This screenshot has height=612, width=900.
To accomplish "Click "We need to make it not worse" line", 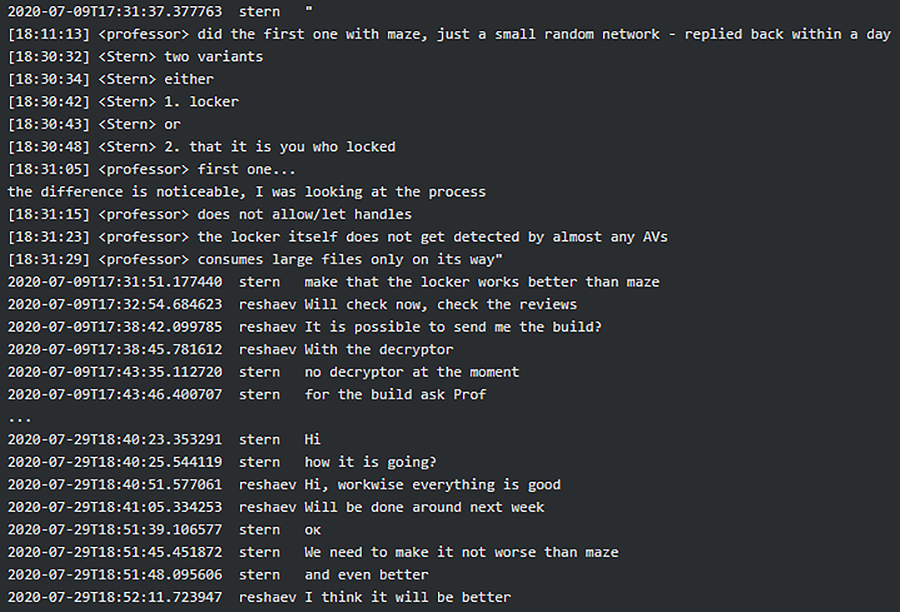I will [461, 552].
